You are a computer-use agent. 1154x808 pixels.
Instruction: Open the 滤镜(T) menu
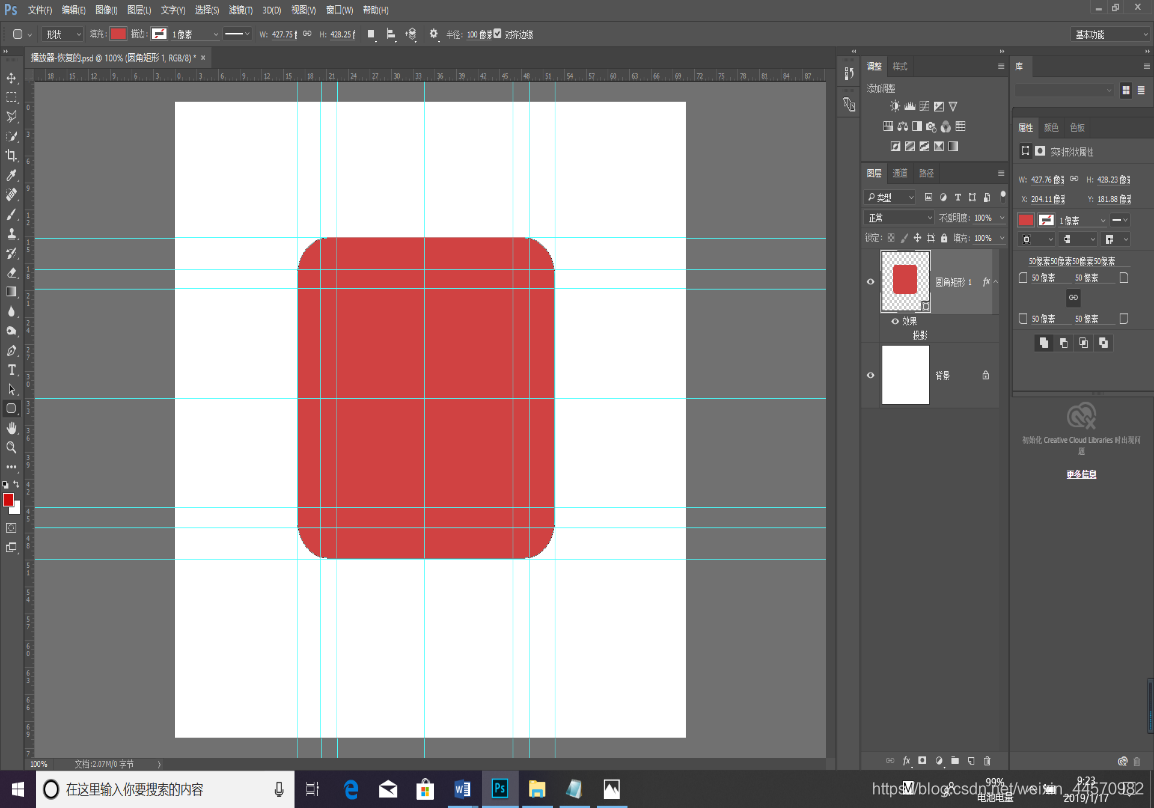pos(240,10)
